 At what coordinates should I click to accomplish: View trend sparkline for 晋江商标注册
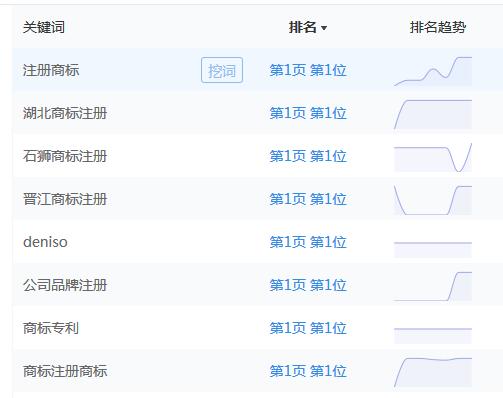(x=433, y=200)
